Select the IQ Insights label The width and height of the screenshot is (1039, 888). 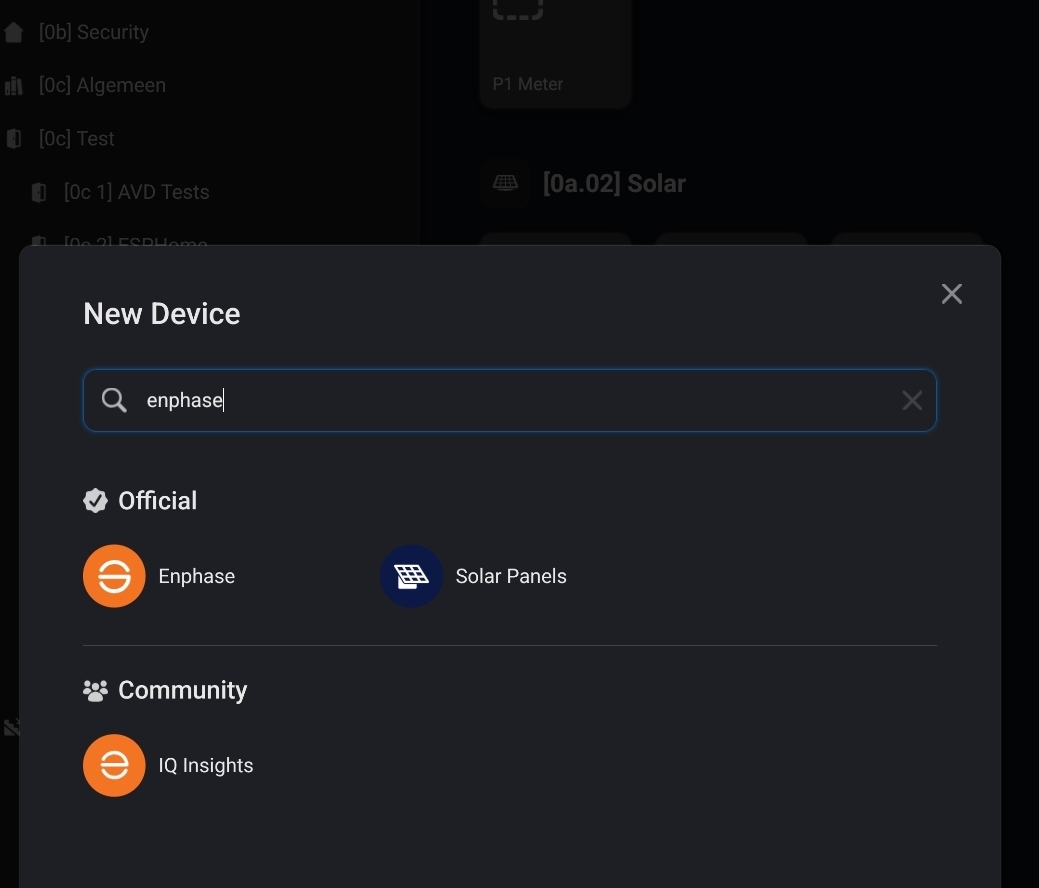(x=205, y=765)
